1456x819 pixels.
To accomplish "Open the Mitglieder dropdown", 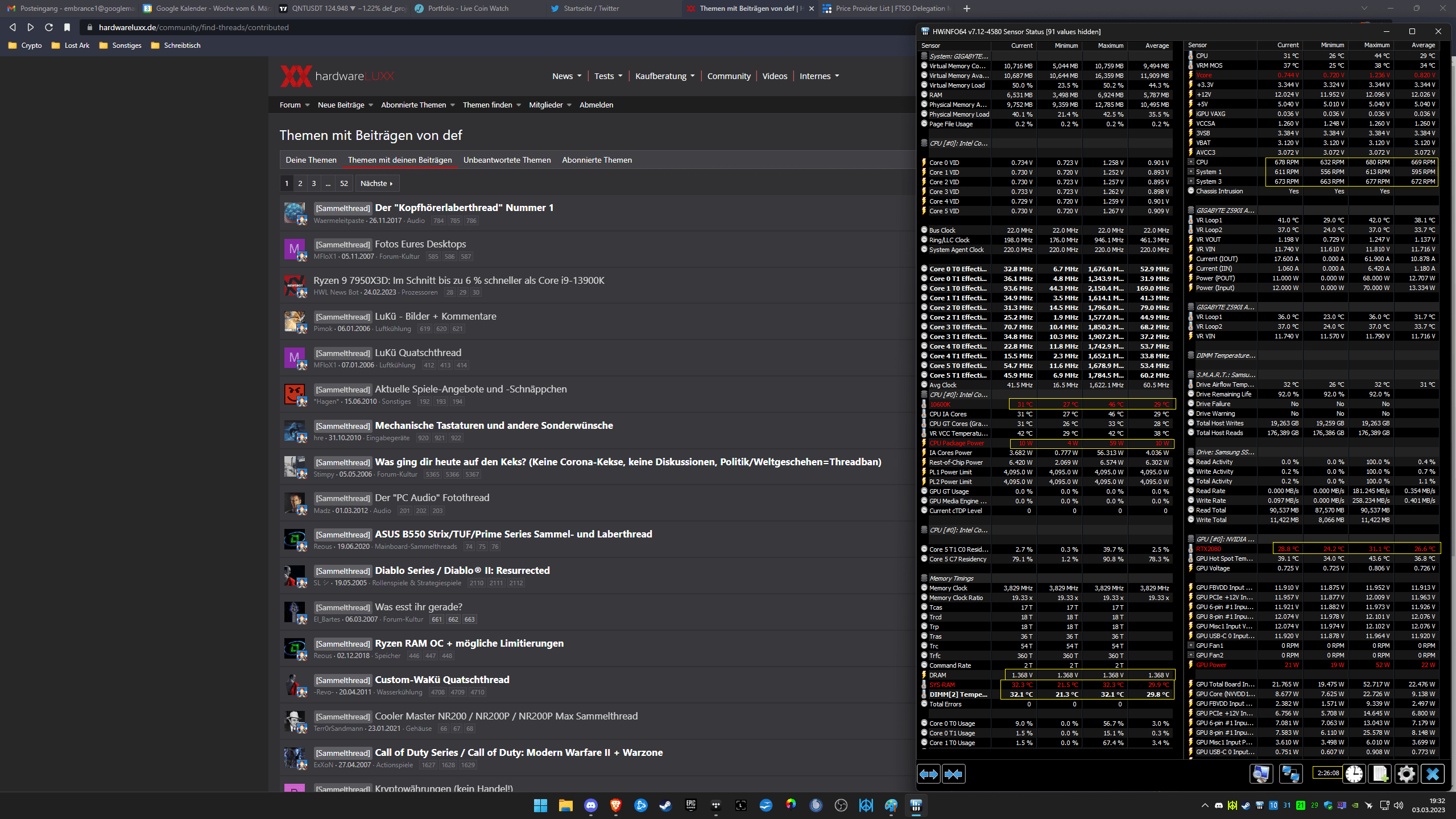I will coord(550,105).
